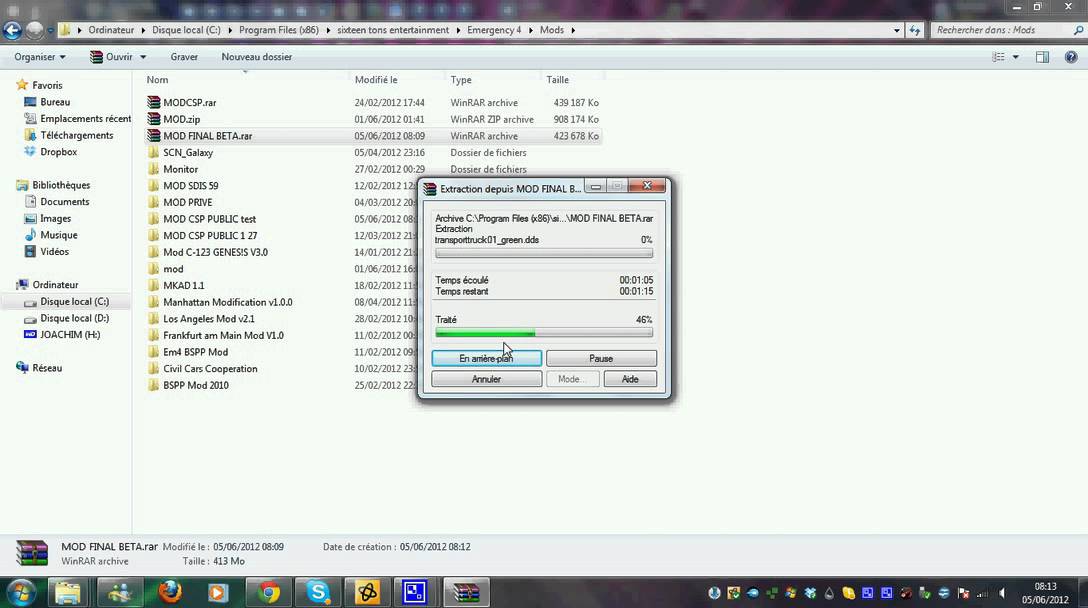1088x608 pixels.
Task: Expand address bar history dropdown arrow
Action: (x=896, y=30)
